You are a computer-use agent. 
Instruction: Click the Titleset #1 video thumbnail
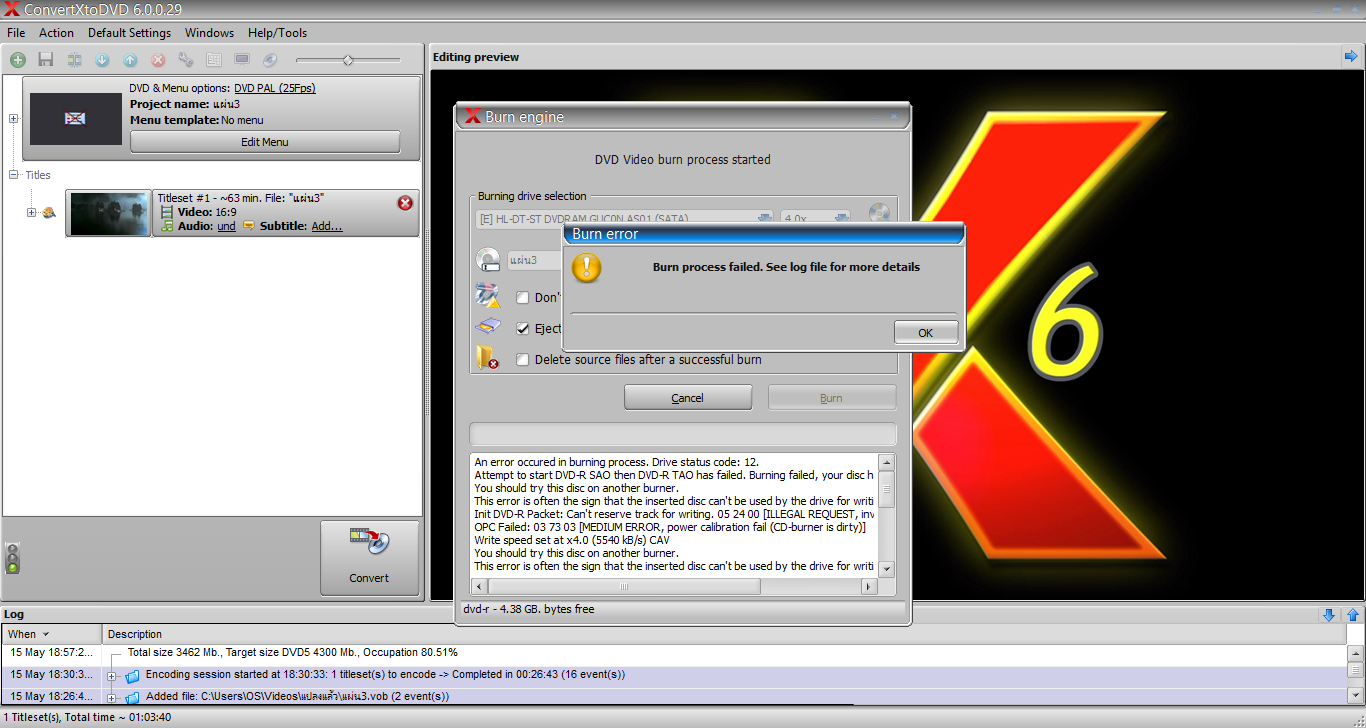tap(109, 213)
